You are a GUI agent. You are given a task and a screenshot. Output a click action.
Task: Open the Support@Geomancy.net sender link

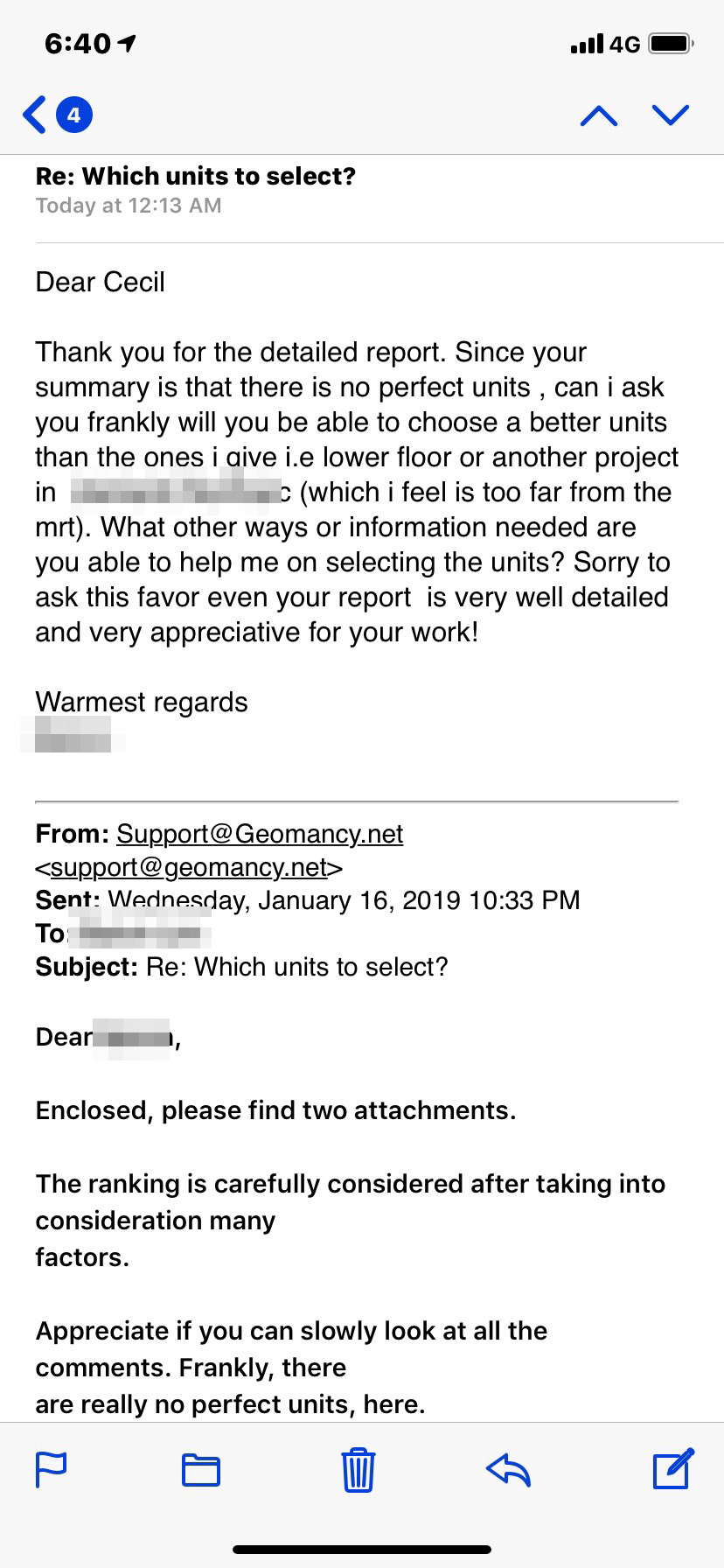point(260,834)
